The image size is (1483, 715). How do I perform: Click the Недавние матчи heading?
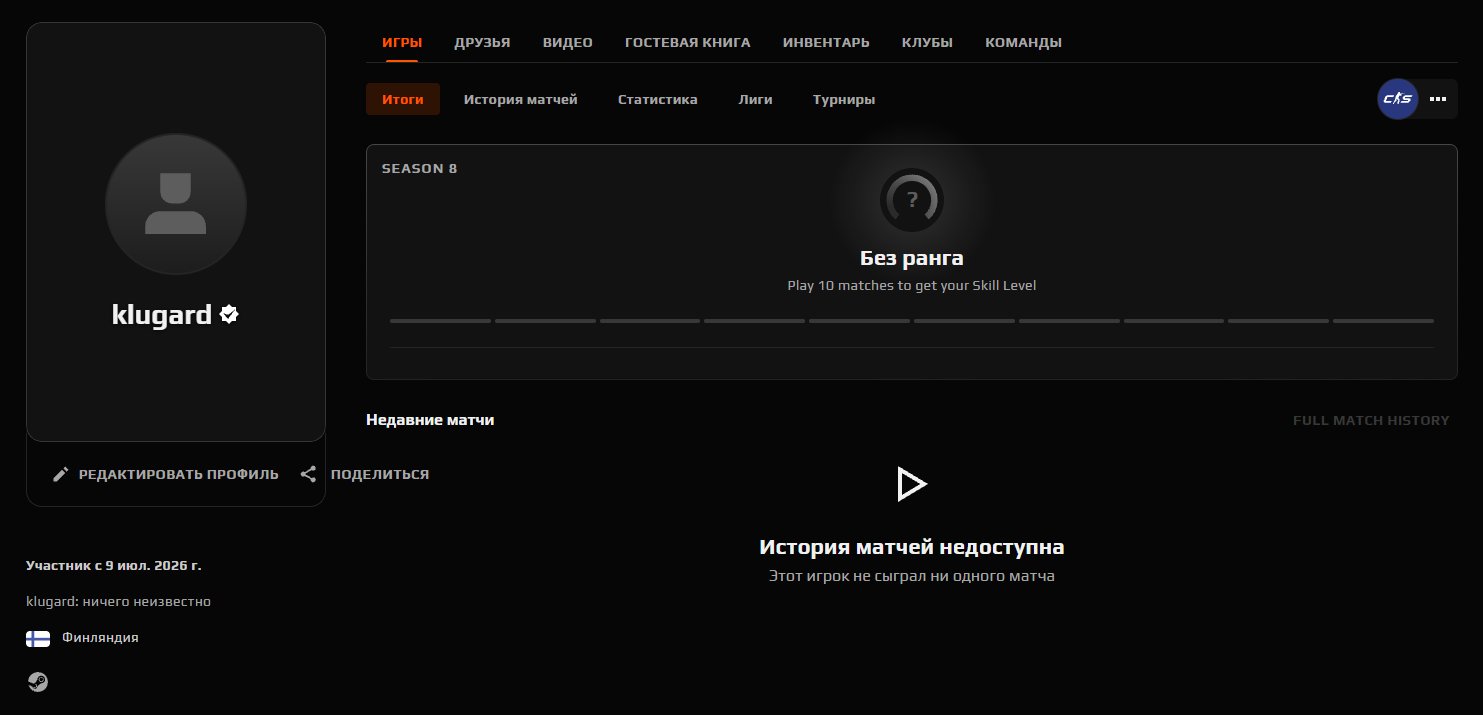tap(430, 420)
